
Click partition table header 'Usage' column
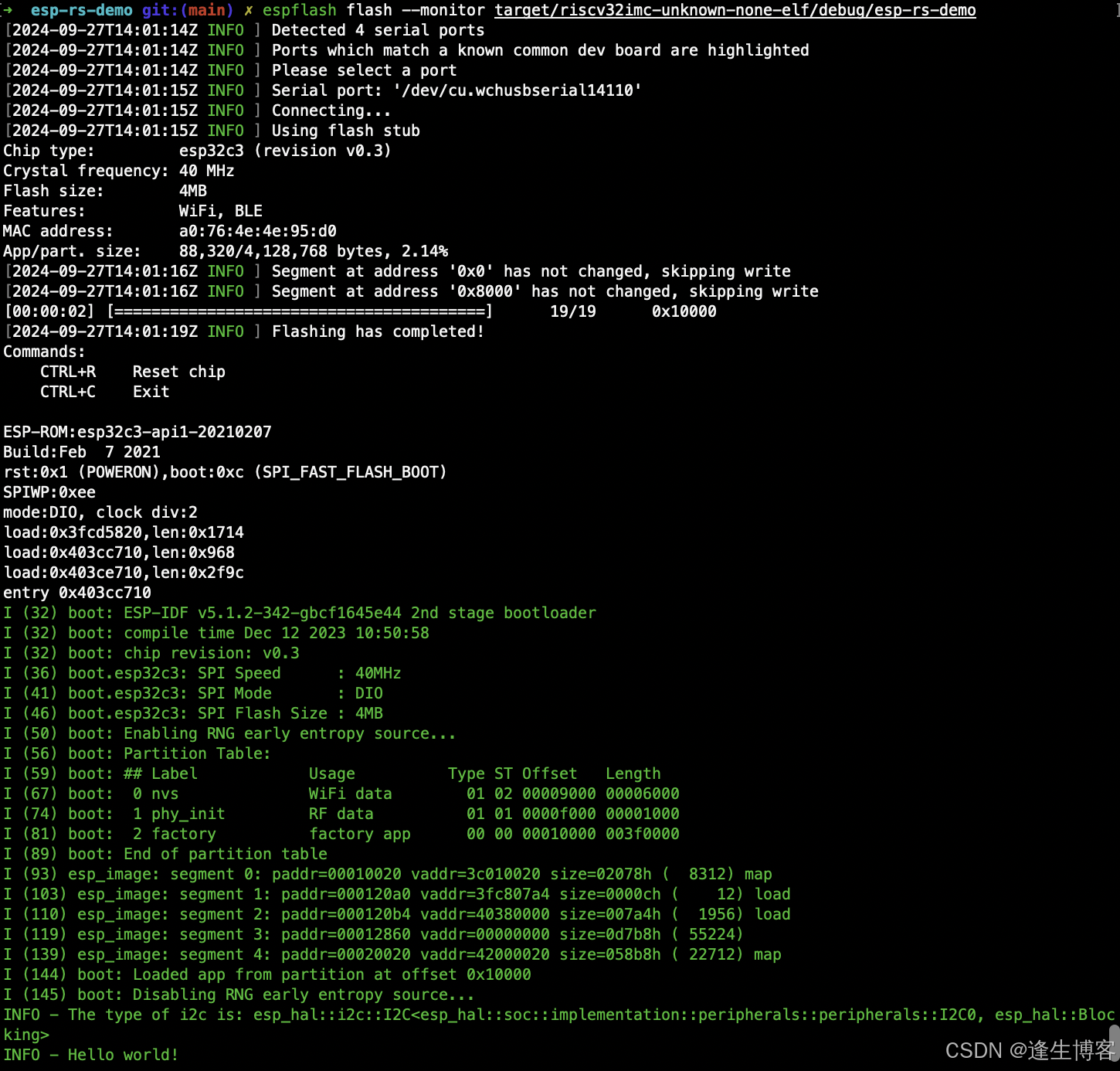pos(332,773)
